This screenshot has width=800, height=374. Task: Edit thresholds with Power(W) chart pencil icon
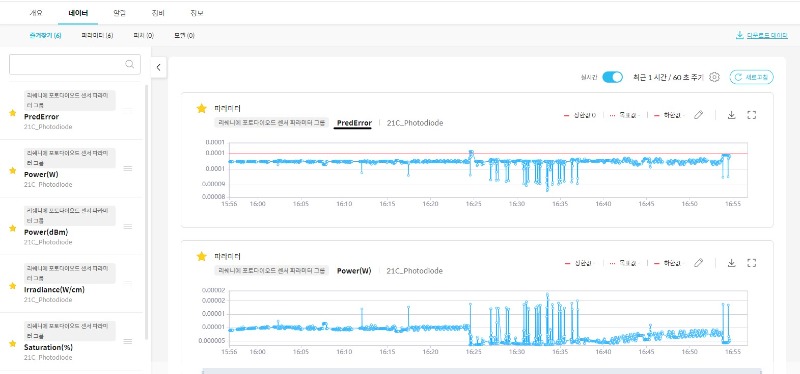pos(698,263)
